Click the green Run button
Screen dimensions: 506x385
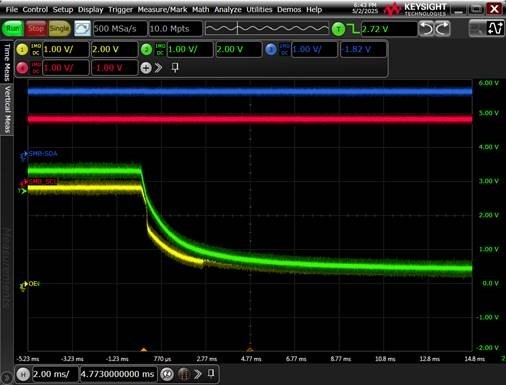13,29
